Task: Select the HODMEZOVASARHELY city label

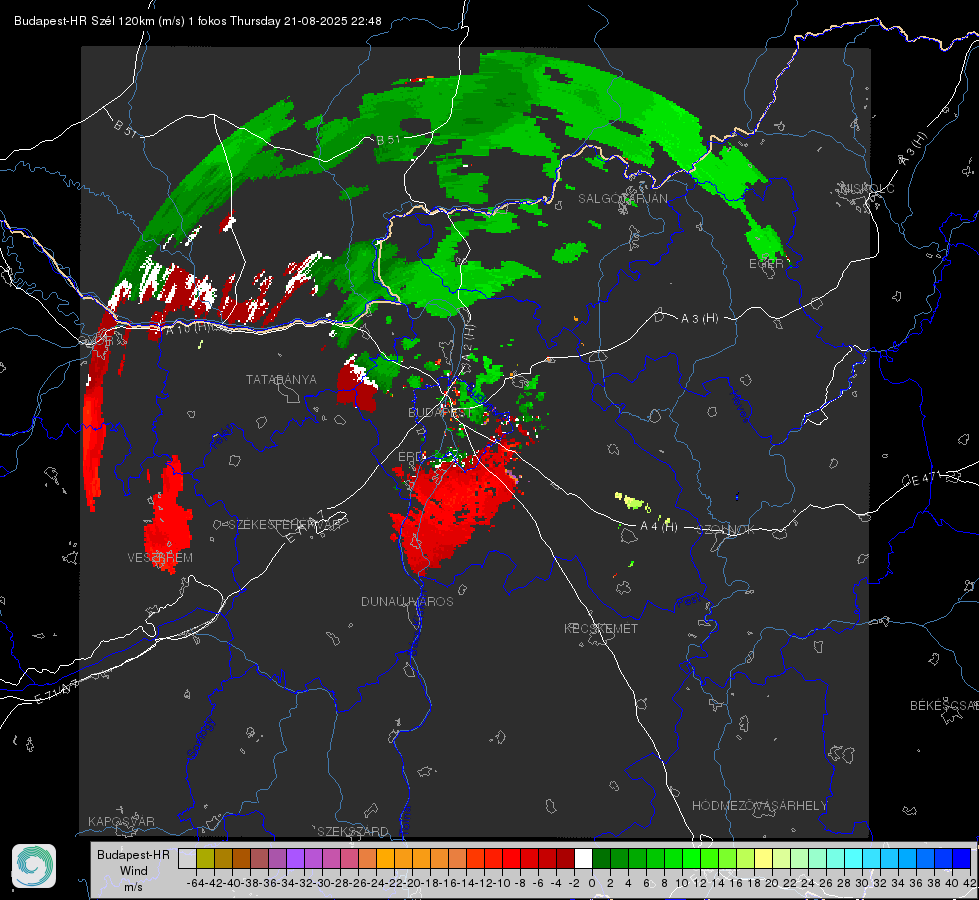Action: (759, 806)
